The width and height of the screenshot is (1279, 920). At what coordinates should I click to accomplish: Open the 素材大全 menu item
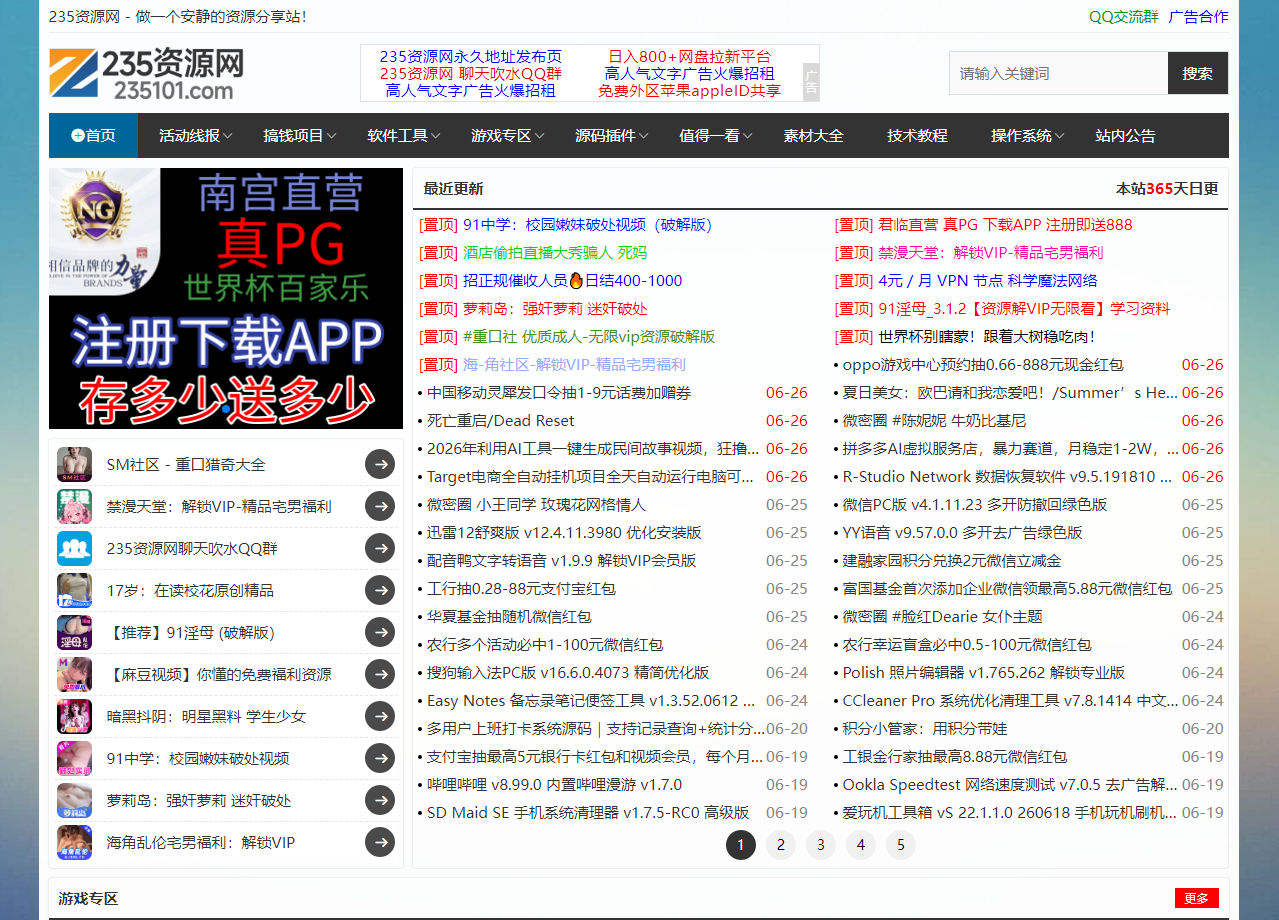[x=813, y=135]
